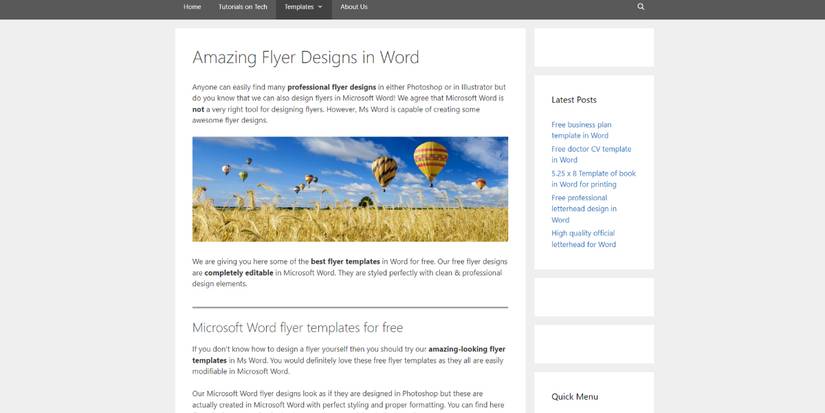Open Tutorials on Tech menu item
Viewport: 825px width, 413px height.
pos(243,7)
